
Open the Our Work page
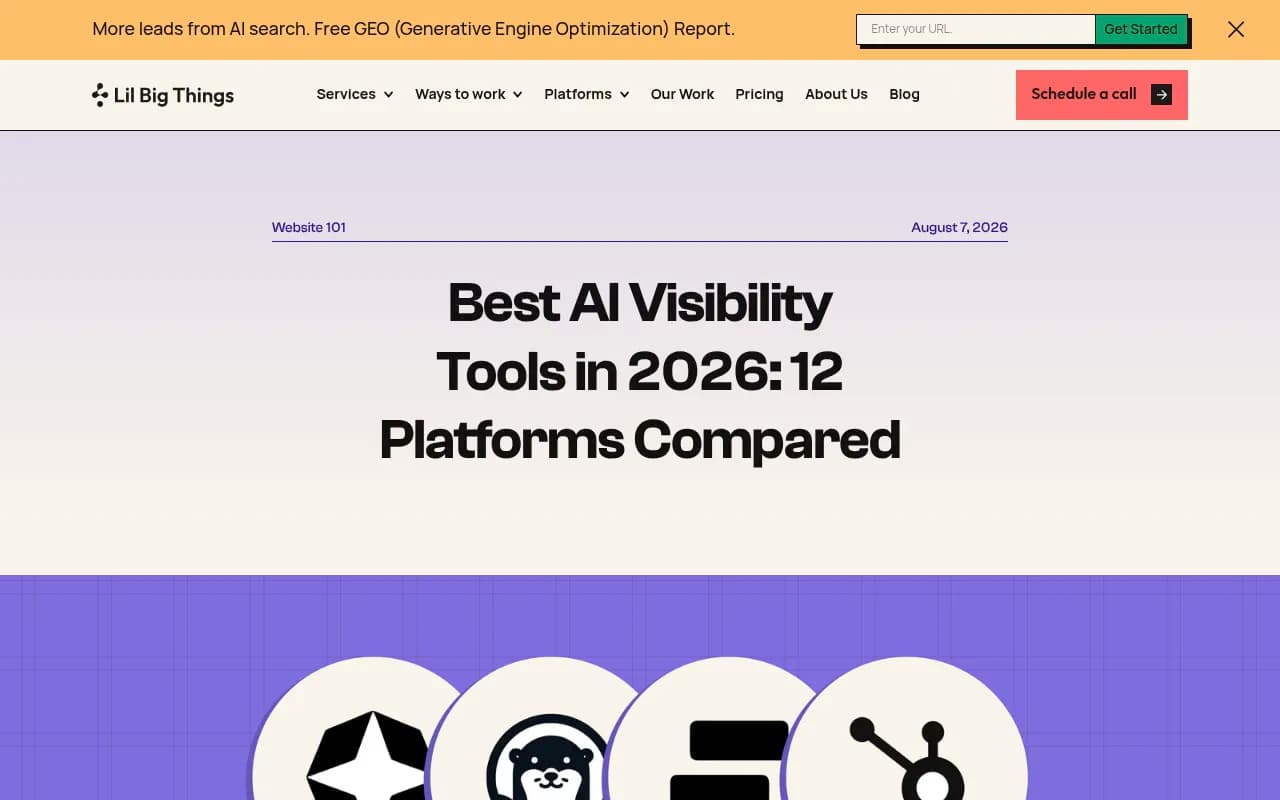682,94
